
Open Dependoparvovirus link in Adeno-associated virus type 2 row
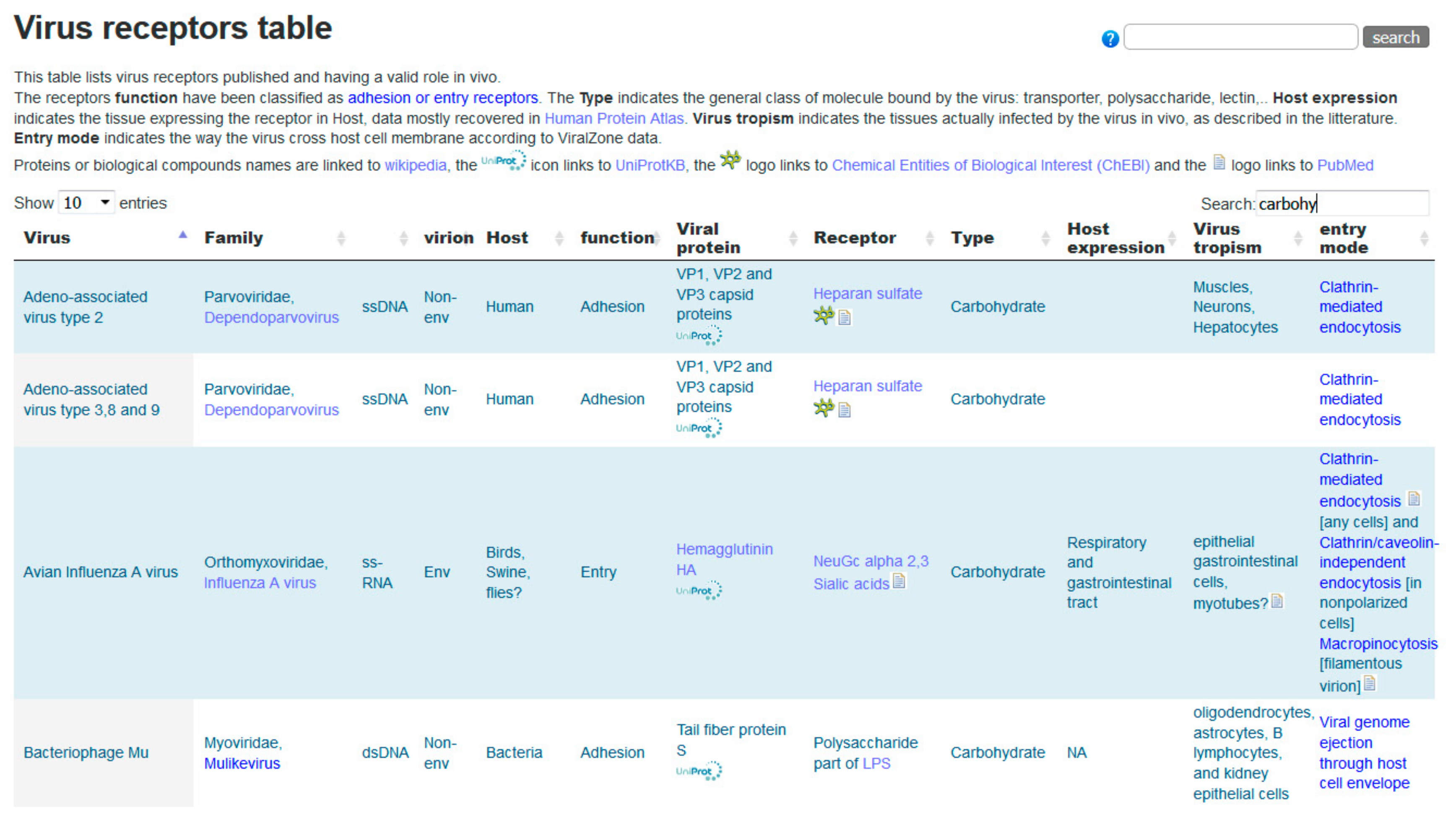click(x=271, y=318)
